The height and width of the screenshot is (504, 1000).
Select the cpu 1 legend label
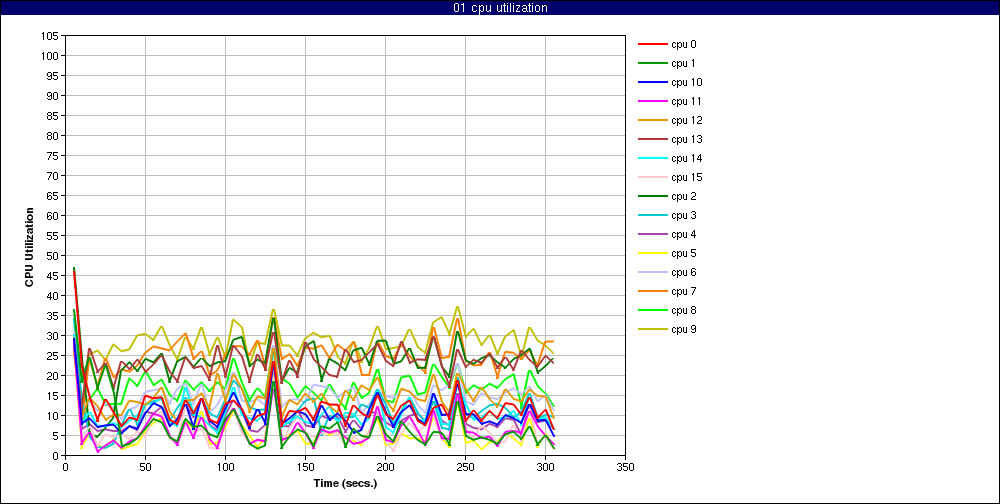coord(684,63)
